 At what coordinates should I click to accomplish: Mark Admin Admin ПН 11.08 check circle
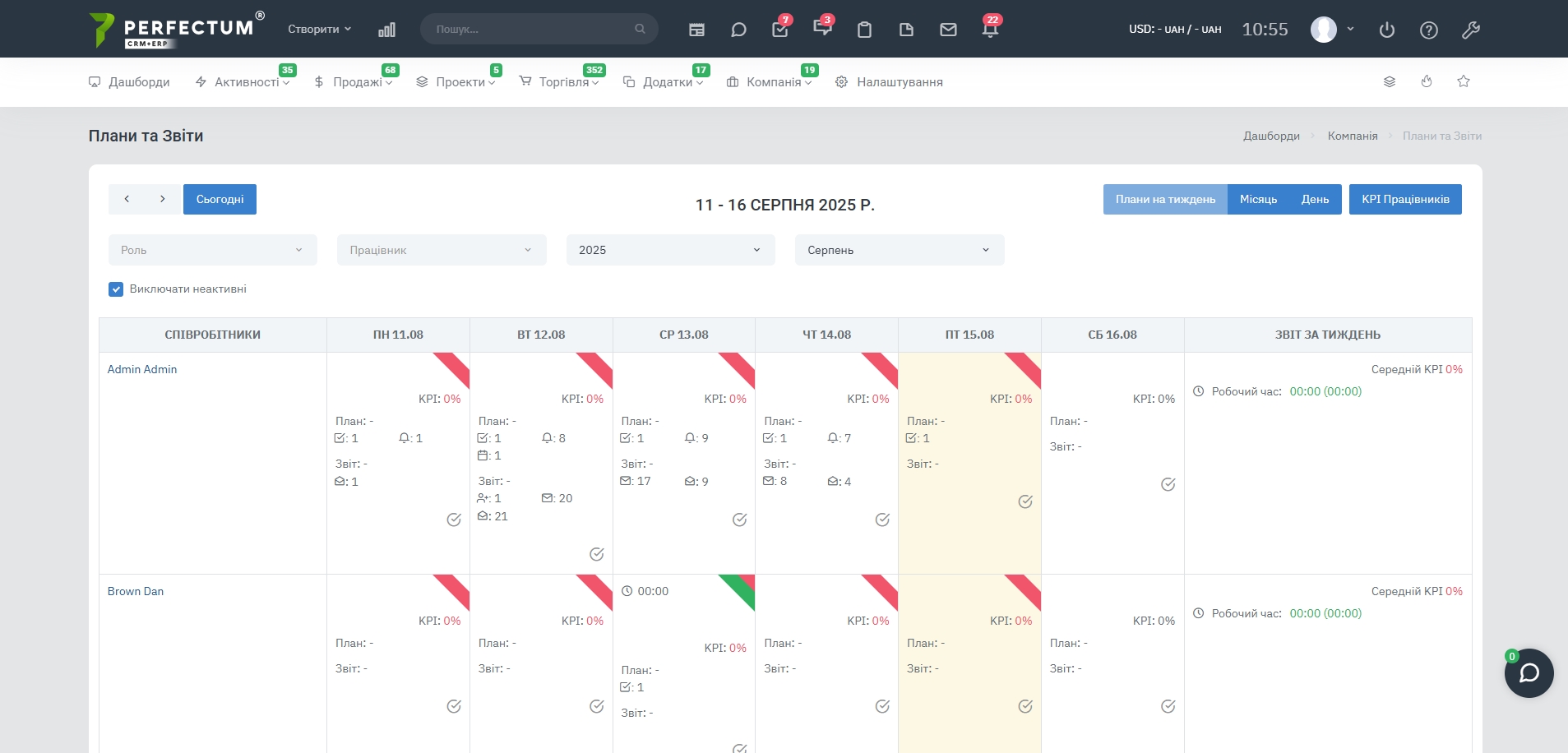(x=454, y=520)
